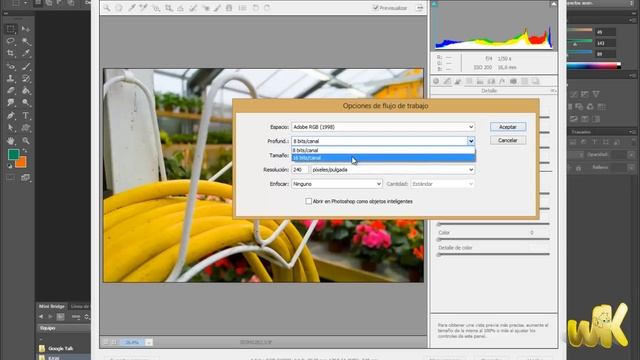Select the Camera Raw White Balance tool
This screenshot has height=360, width=640.
click(131, 8)
